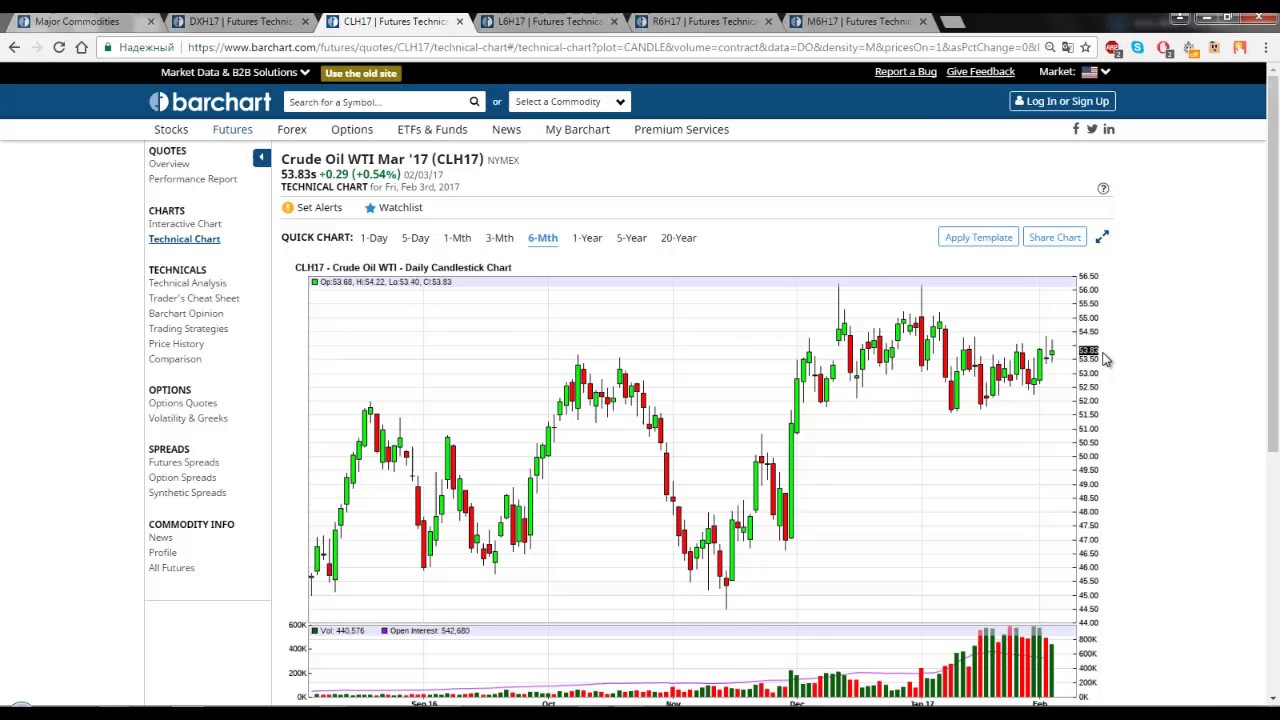This screenshot has height=720, width=1280.
Task: Select 5-Day quick chart
Action: pyautogui.click(x=415, y=238)
